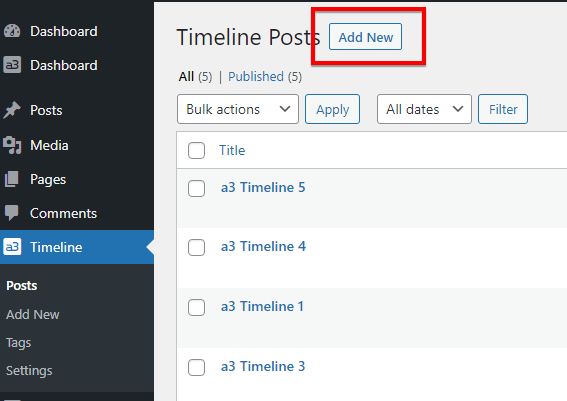The width and height of the screenshot is (567, 401).
Task: Open Settings in the Timeline submenu
Action: point(29,371)
